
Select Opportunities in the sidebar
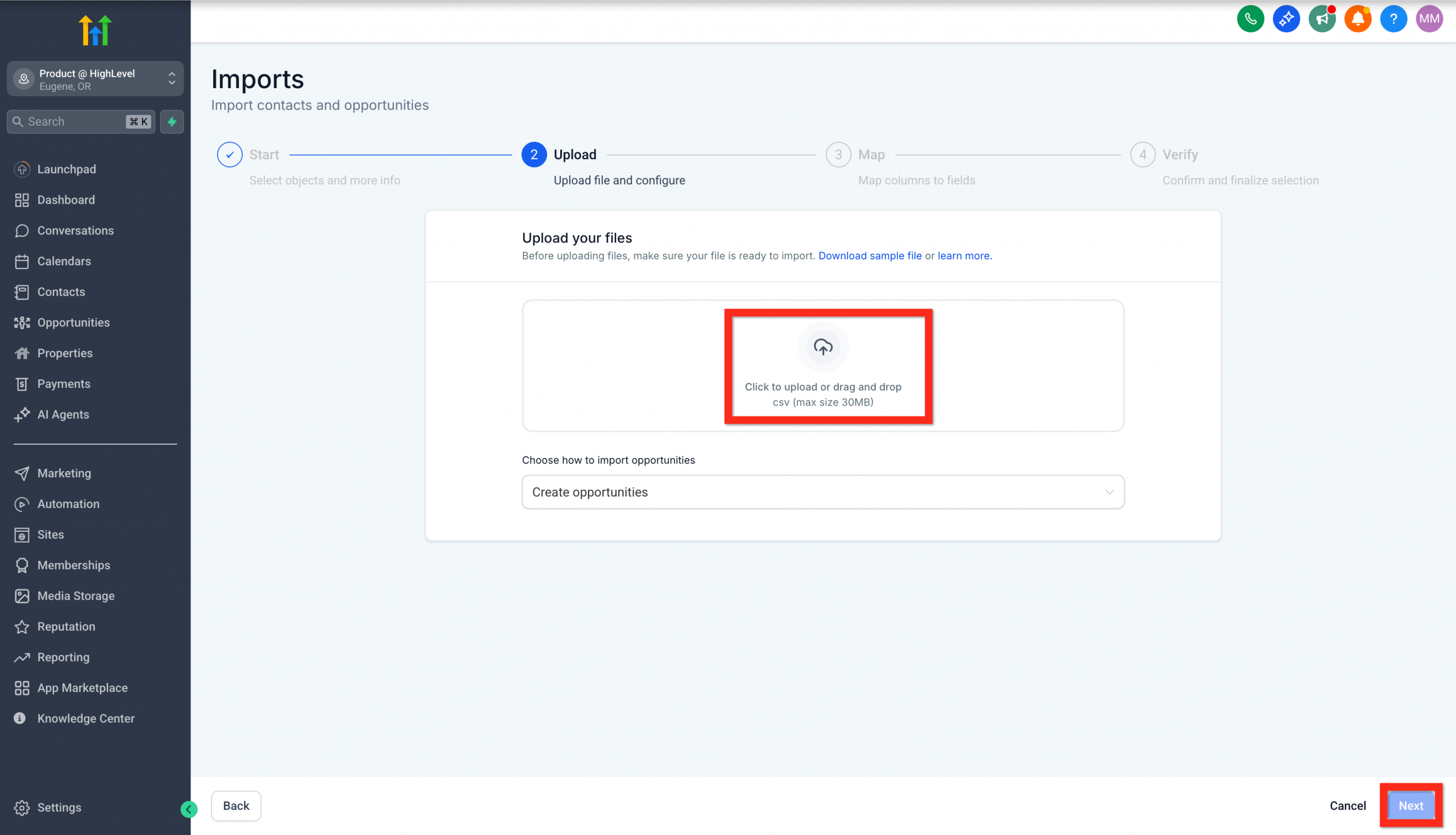(73, 323)
